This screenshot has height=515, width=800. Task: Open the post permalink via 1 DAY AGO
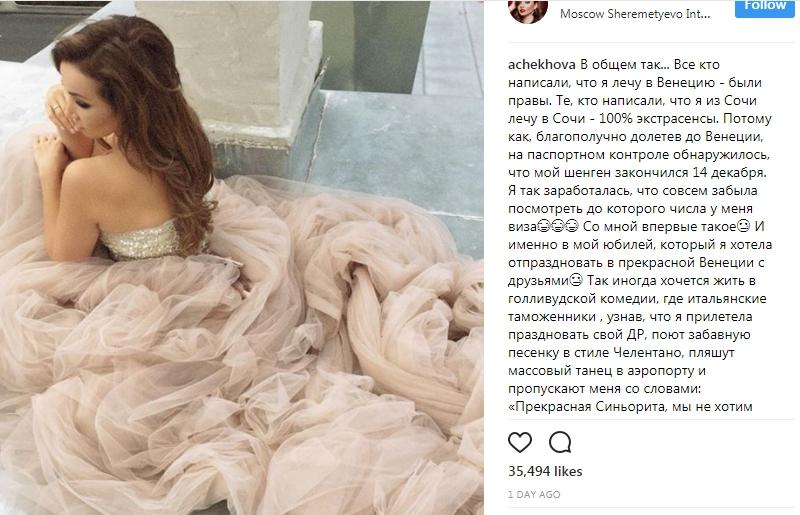point(534,494)
